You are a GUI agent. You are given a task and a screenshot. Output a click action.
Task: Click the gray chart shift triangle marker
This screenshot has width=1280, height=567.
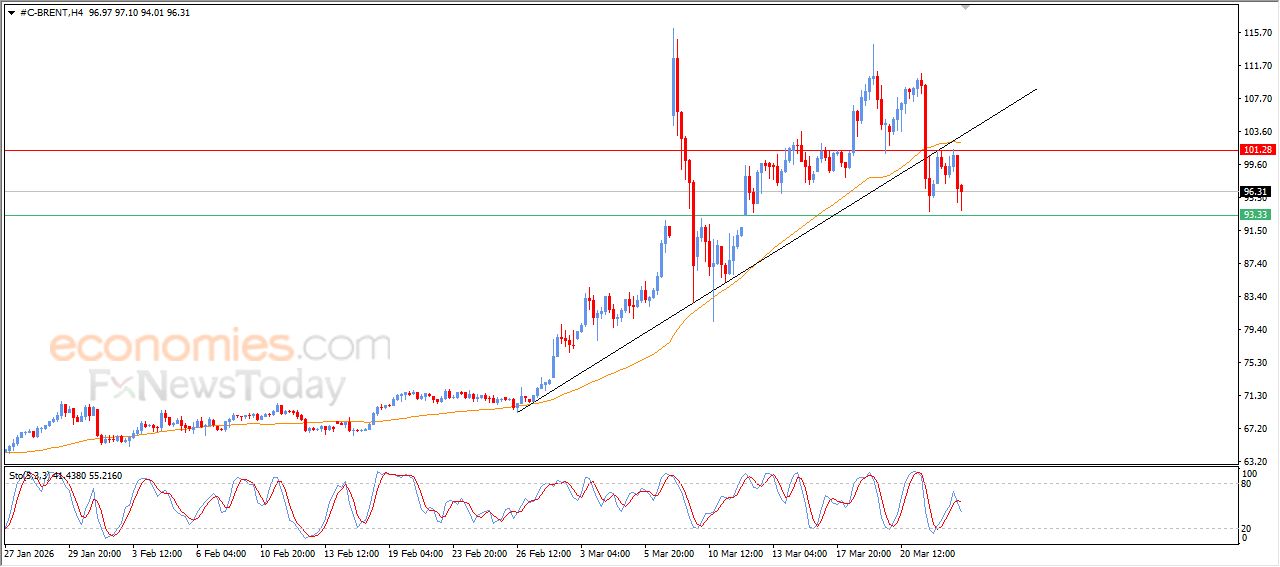pyautogui.click(x=965, y=6)
